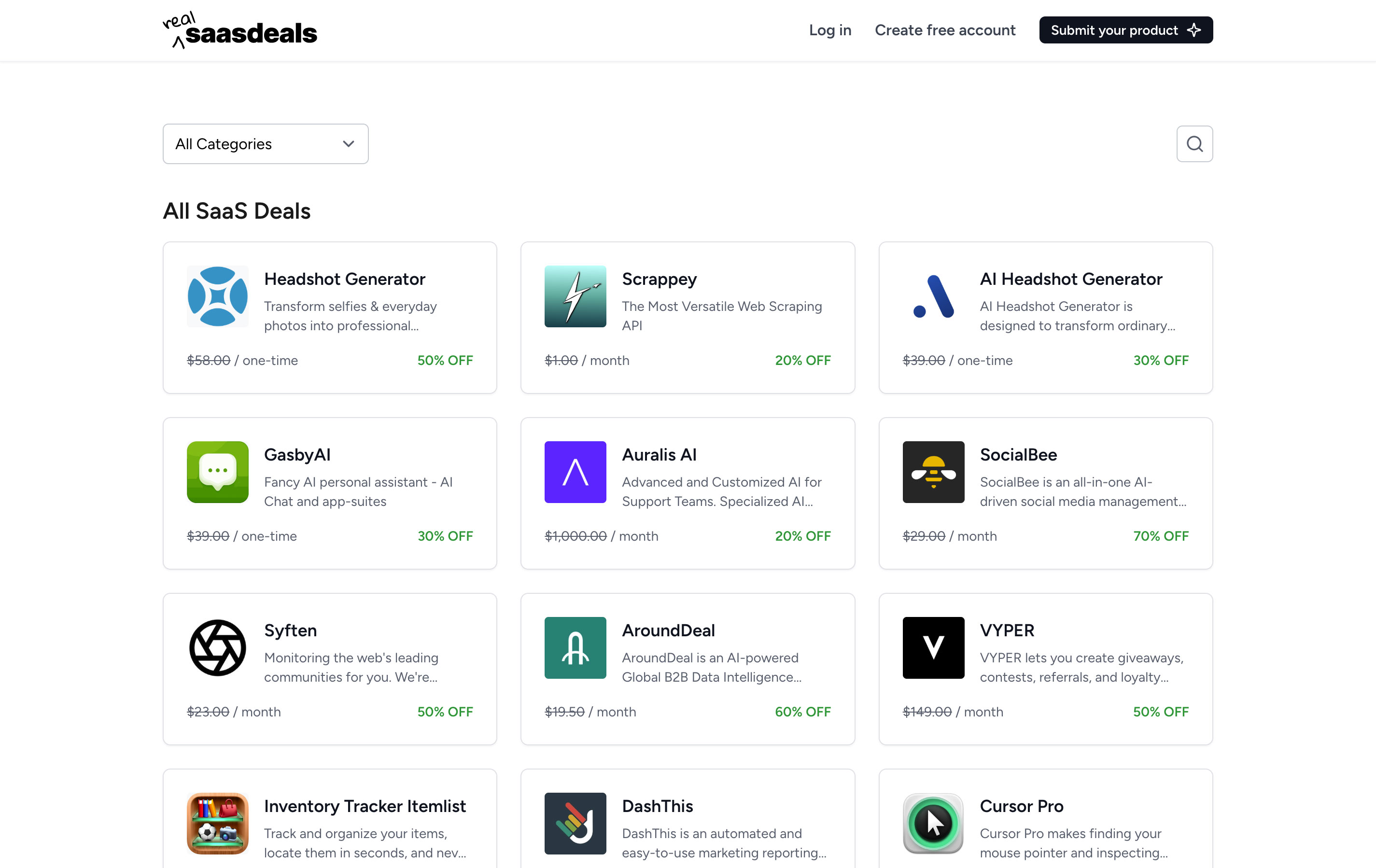Image resolution: width=1376 pixels, height=868 pixels.
Task: Open the GasbyAI deal title
Action: click(297, 455)
